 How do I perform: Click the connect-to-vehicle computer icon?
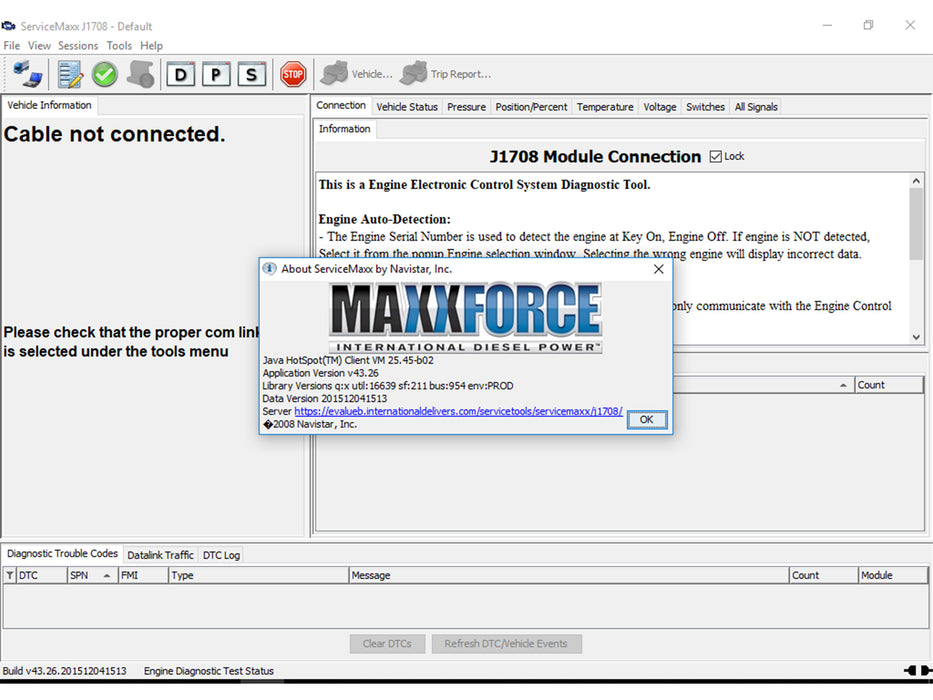[27, 74]
